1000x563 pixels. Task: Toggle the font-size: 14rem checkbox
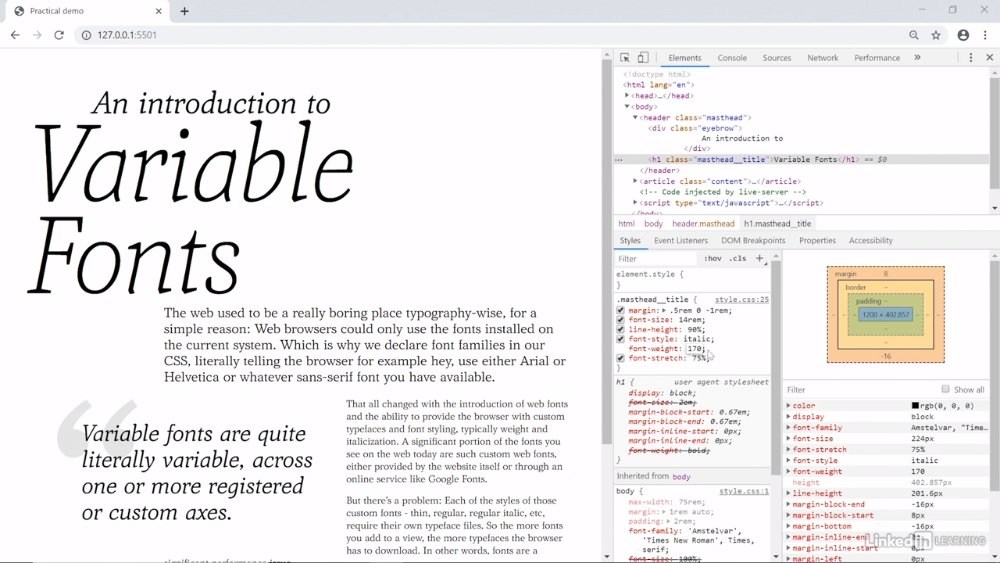click(x=621, y=320)
